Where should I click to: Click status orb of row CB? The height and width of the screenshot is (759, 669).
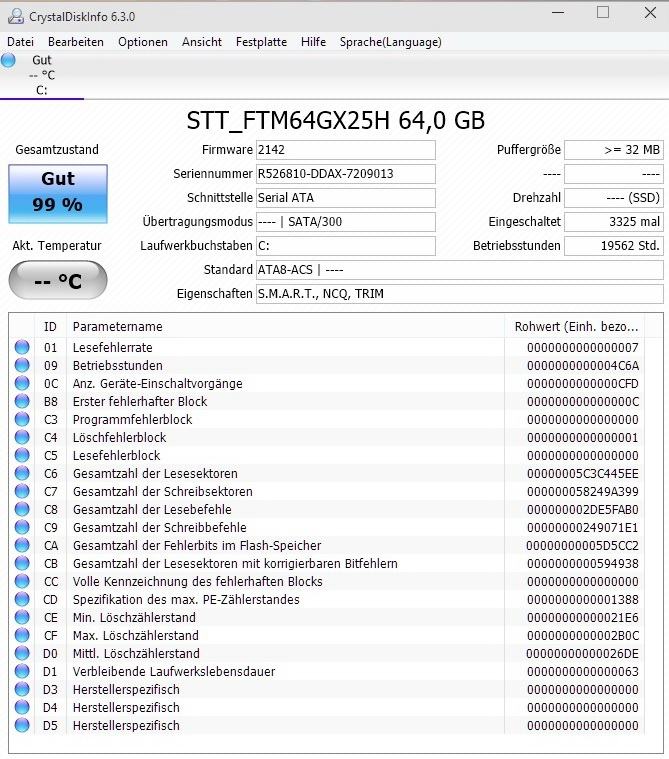coord(22,563)
